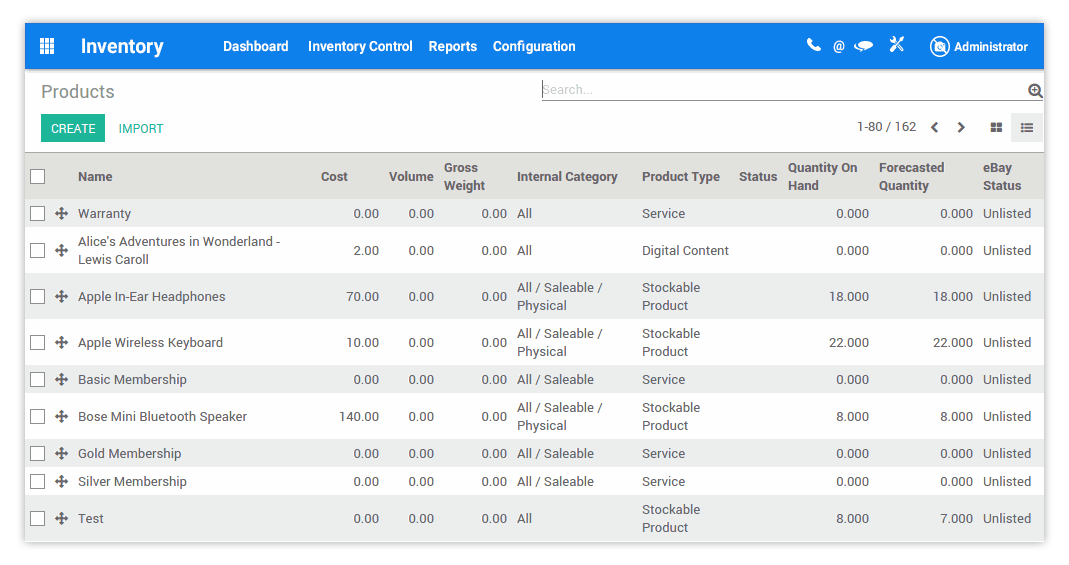The image size is (1069, 565).
Task: Click the developer tools wrench icon
Action: (897, 45)
